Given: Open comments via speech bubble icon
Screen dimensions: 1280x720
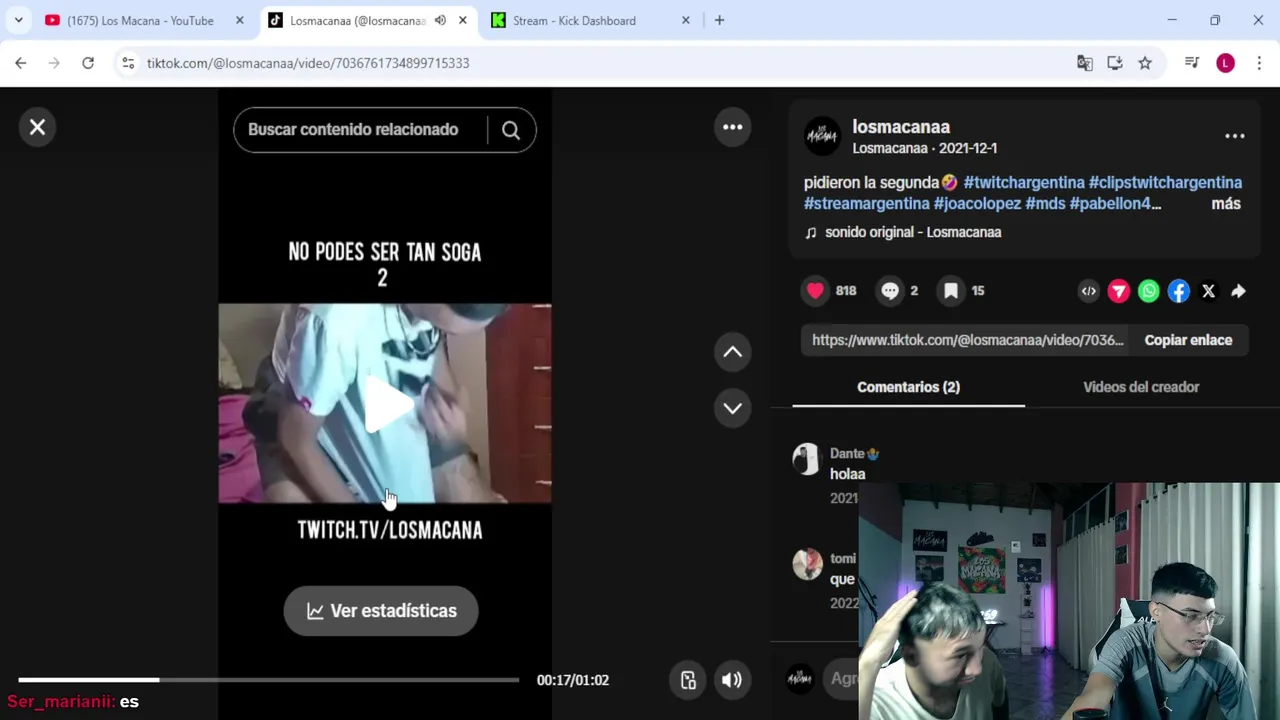Looking at the screenshot, I should tap(890, 291).
